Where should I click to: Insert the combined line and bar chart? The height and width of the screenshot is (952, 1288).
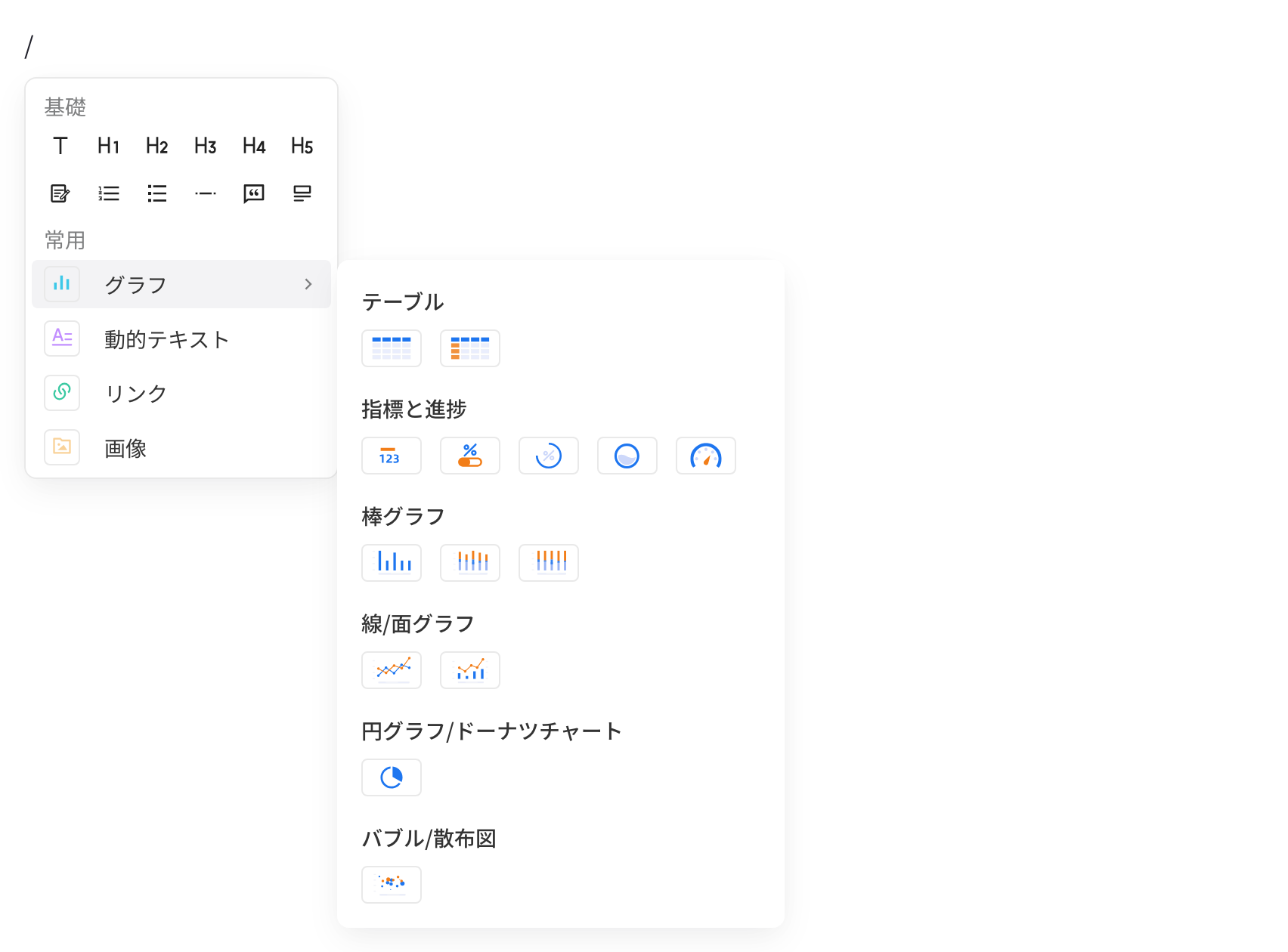pyautogui.click(x=470, y=670)
